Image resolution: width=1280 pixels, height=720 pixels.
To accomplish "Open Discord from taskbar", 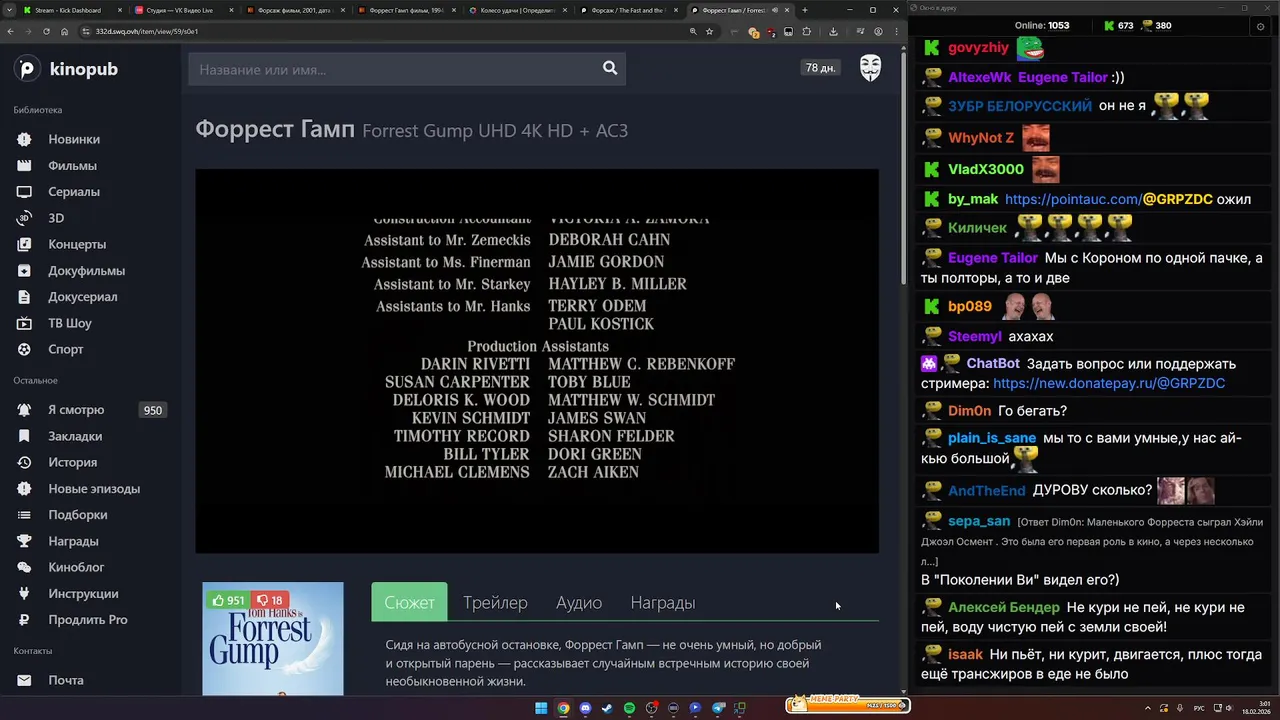I will (x=585, y=708).
